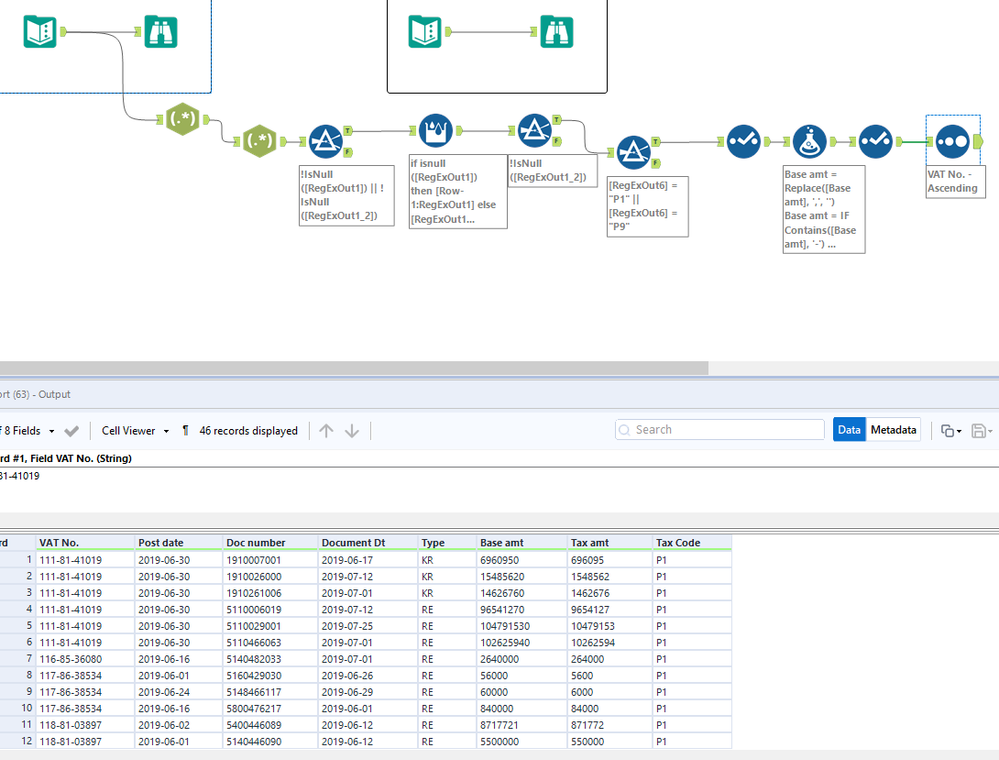Select row number 8 header

17,675
